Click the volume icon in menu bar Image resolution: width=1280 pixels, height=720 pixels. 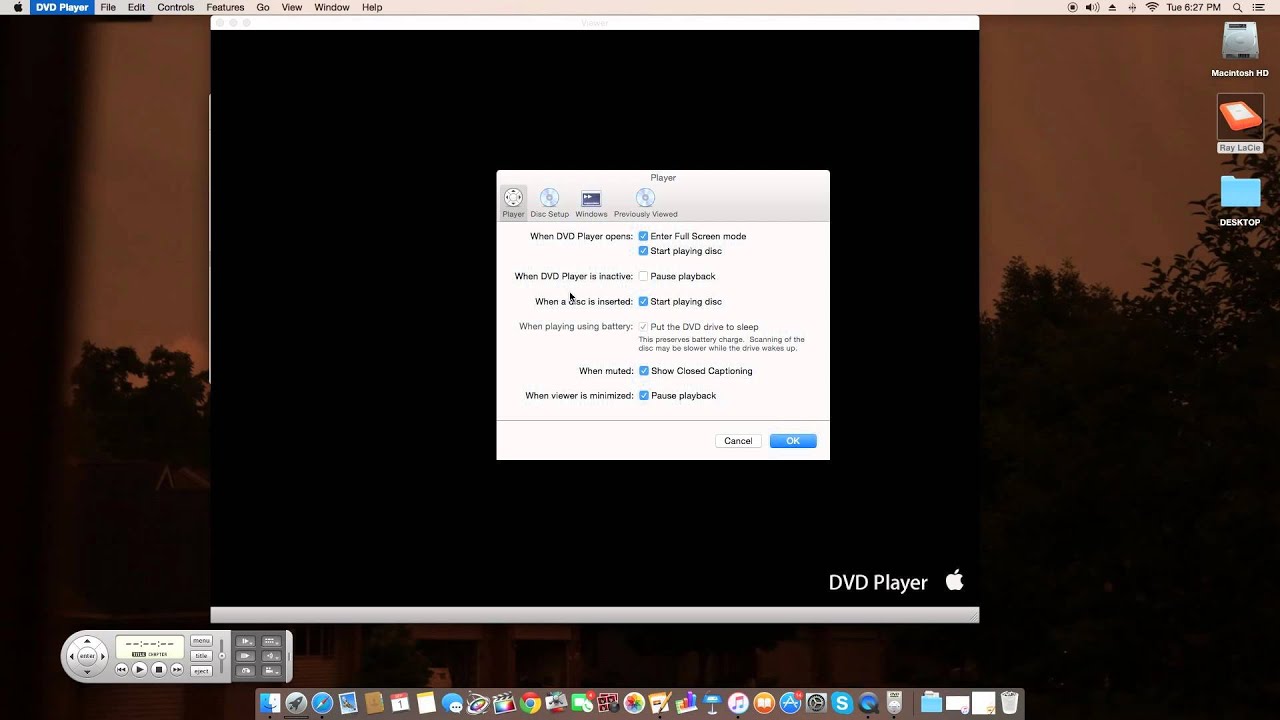(x=1092, y=7)
